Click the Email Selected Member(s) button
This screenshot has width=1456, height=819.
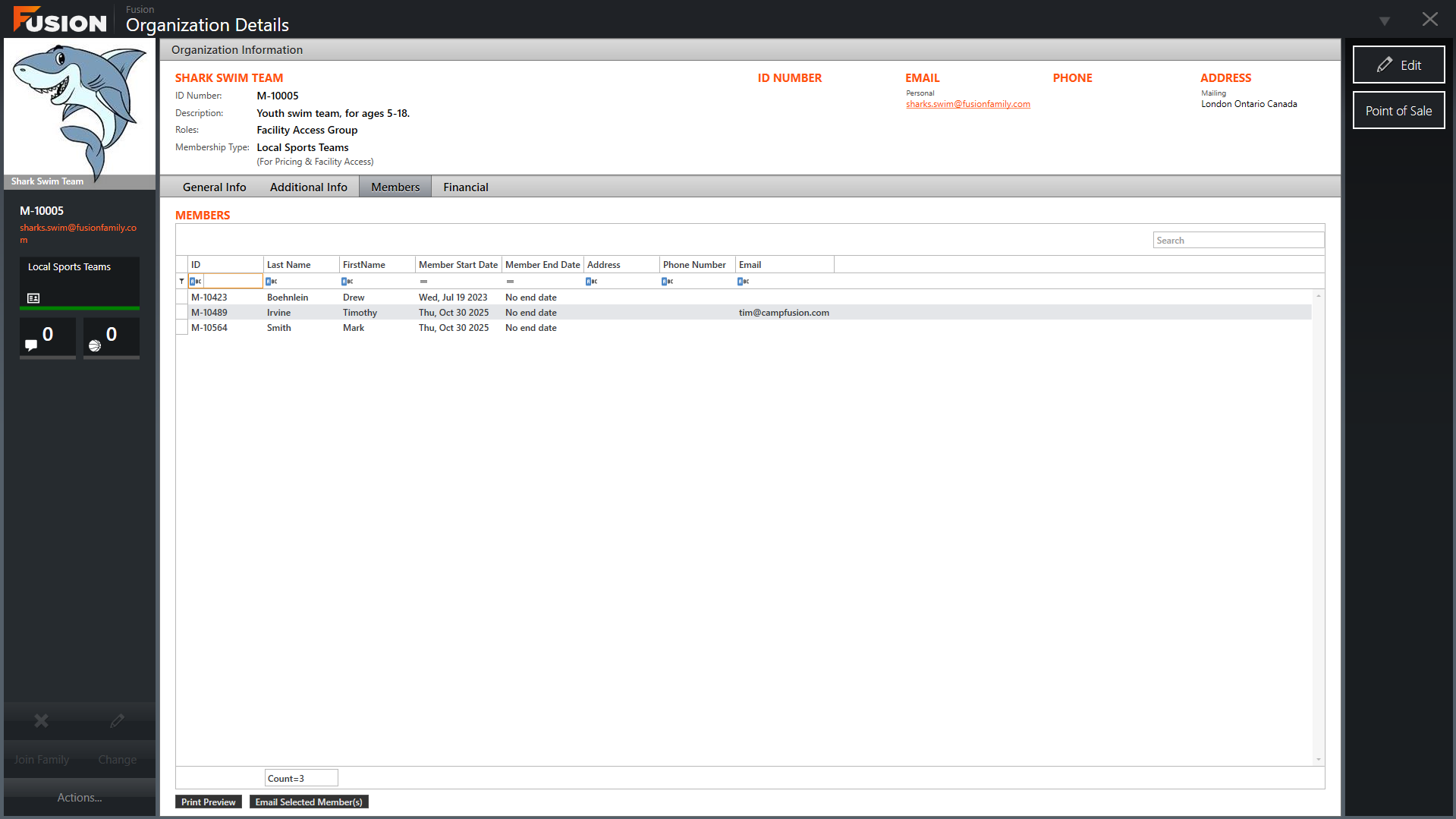point(309,802)
